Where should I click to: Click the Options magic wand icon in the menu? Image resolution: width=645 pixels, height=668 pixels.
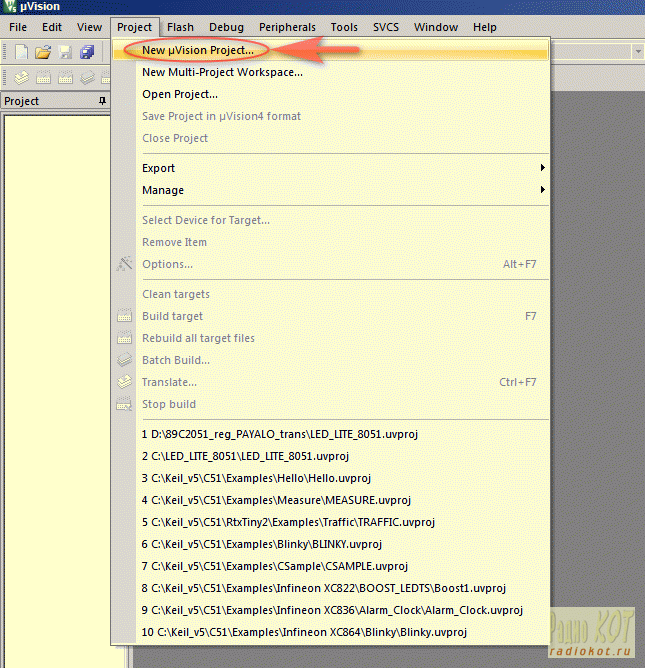pos(124,264)
